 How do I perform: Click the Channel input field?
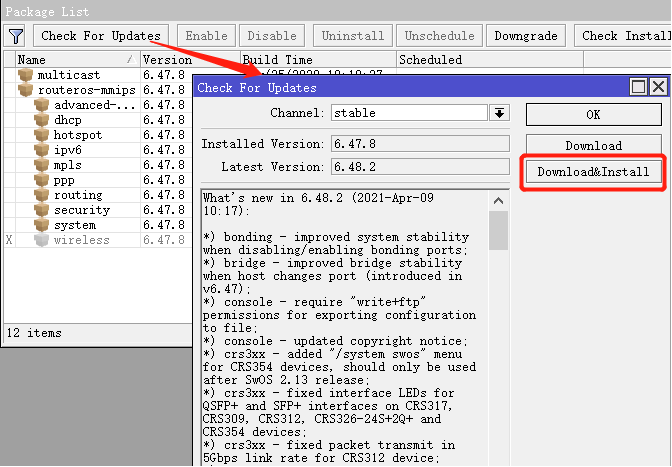(408, 113)
